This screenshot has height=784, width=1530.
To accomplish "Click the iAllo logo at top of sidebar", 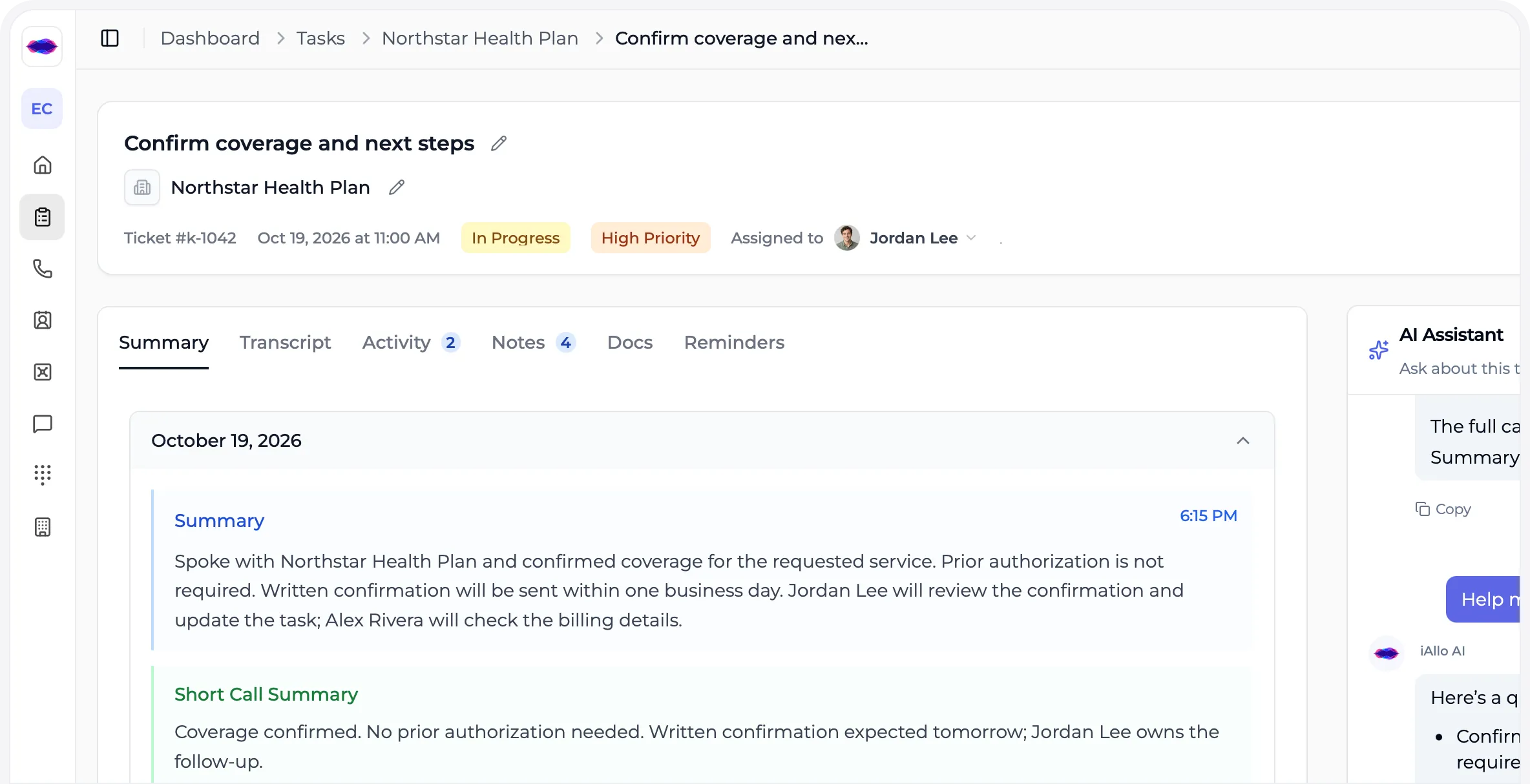I will [42, 46].
